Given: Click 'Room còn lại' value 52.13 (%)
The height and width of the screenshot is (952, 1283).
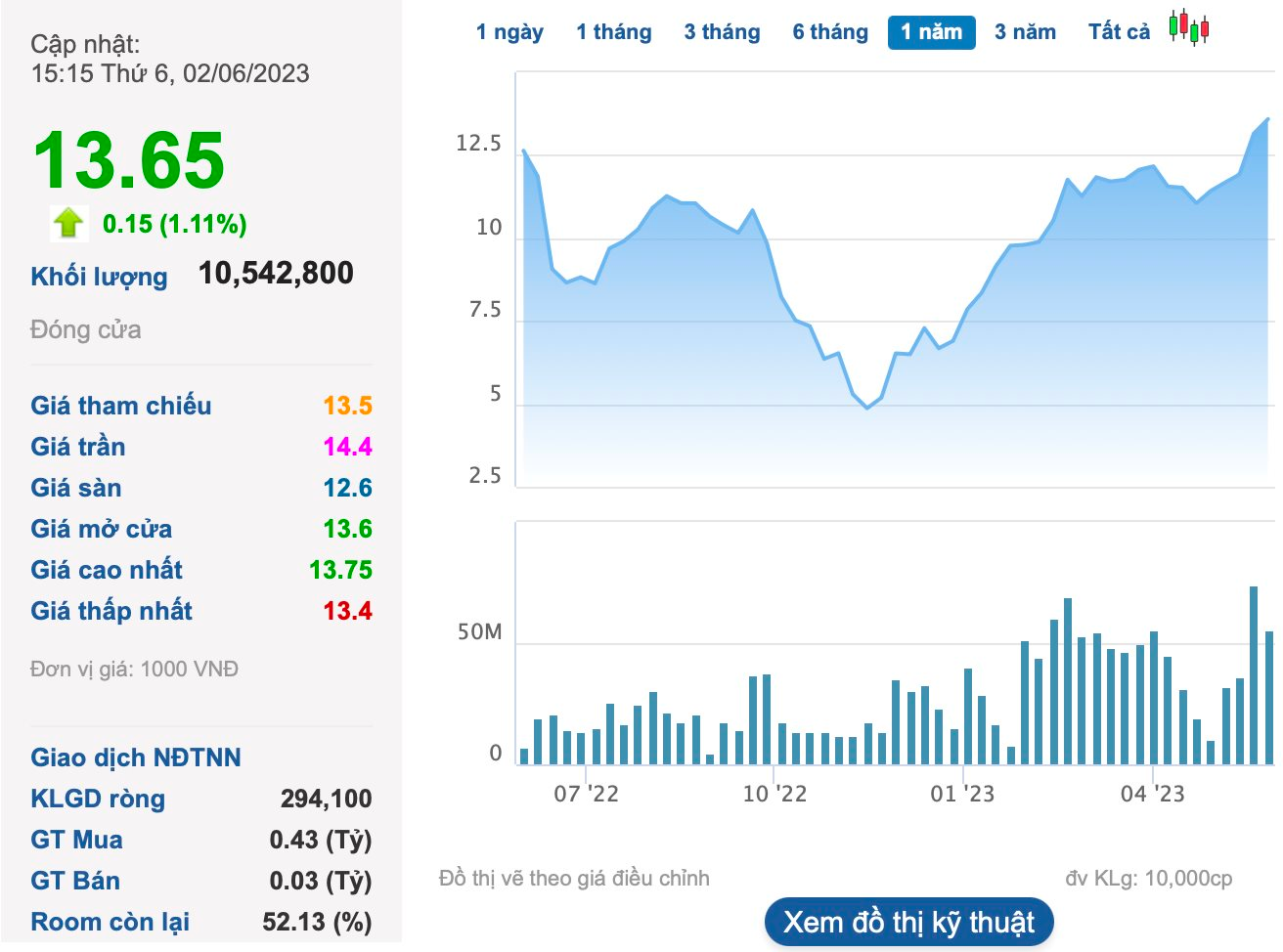Looking at the screenshot, I should (x=317, y=922).
